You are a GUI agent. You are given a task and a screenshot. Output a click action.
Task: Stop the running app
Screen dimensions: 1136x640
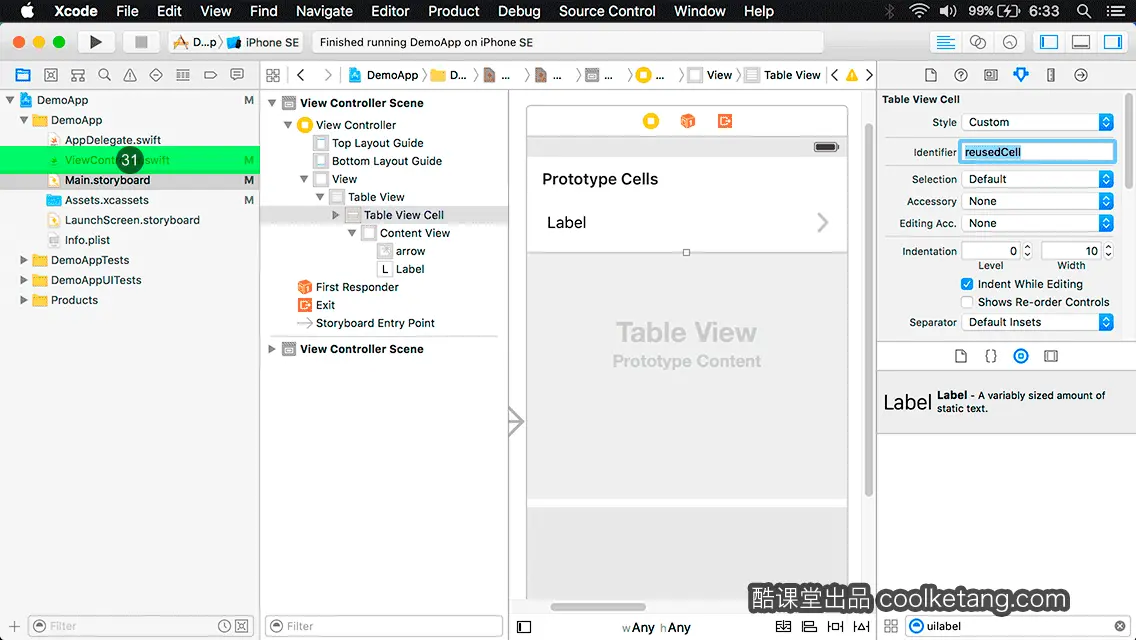141,42
